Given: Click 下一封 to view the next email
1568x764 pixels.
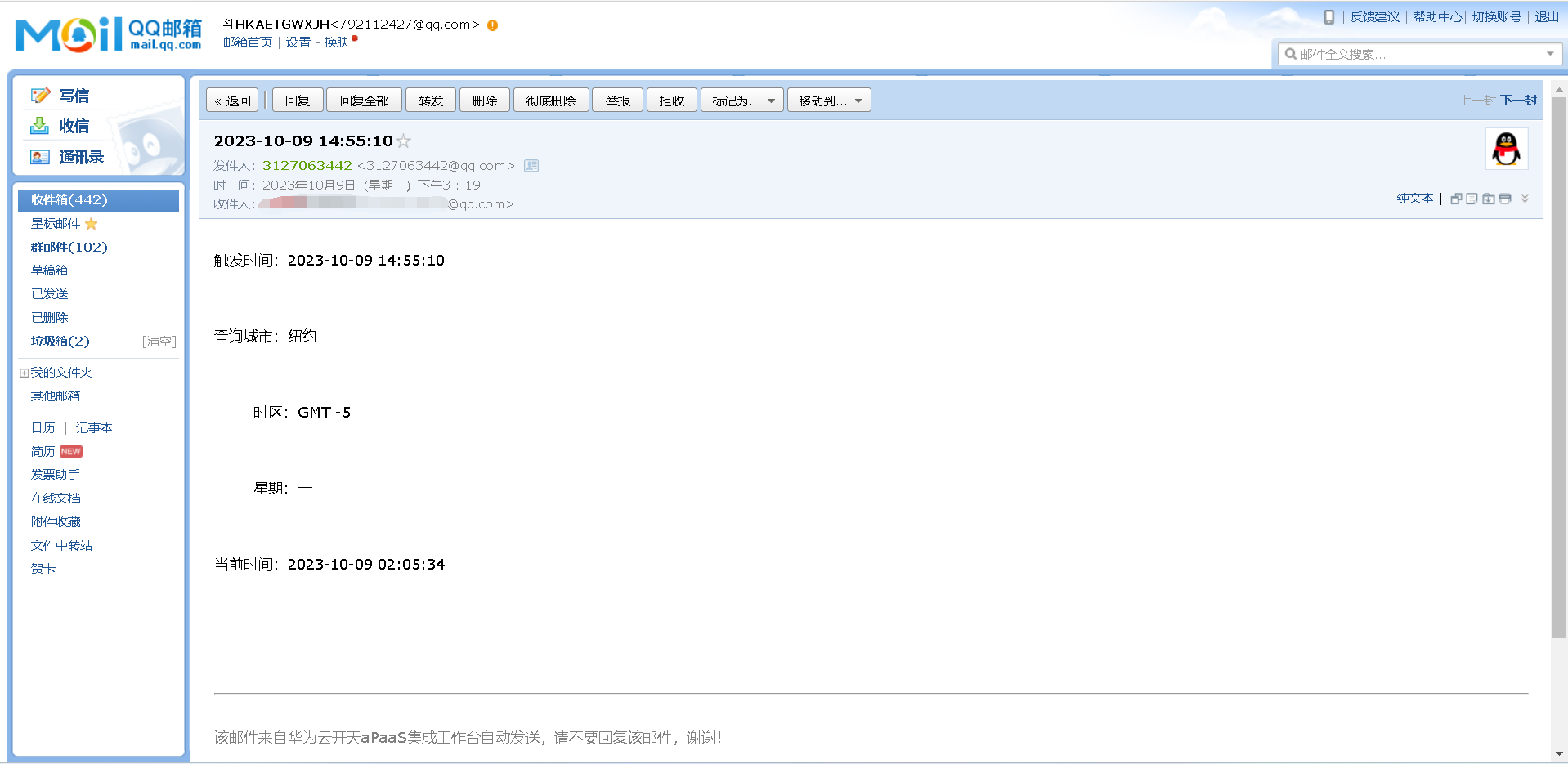Looking at the screenshot, I should 1518,100.
